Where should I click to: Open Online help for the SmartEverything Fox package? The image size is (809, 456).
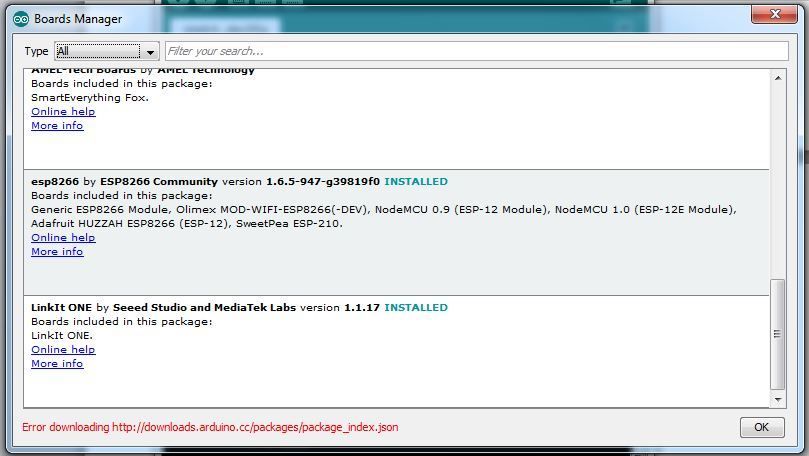point(63,111)
